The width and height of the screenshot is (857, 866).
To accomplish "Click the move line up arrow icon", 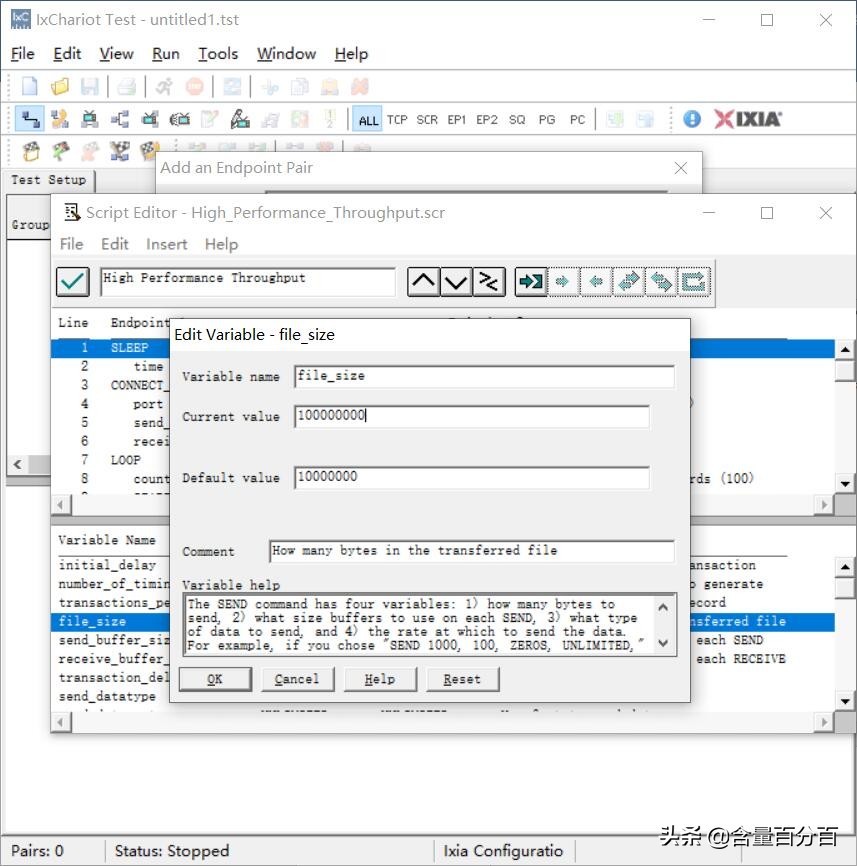I will pyautogui.click(x=423, y=282).
